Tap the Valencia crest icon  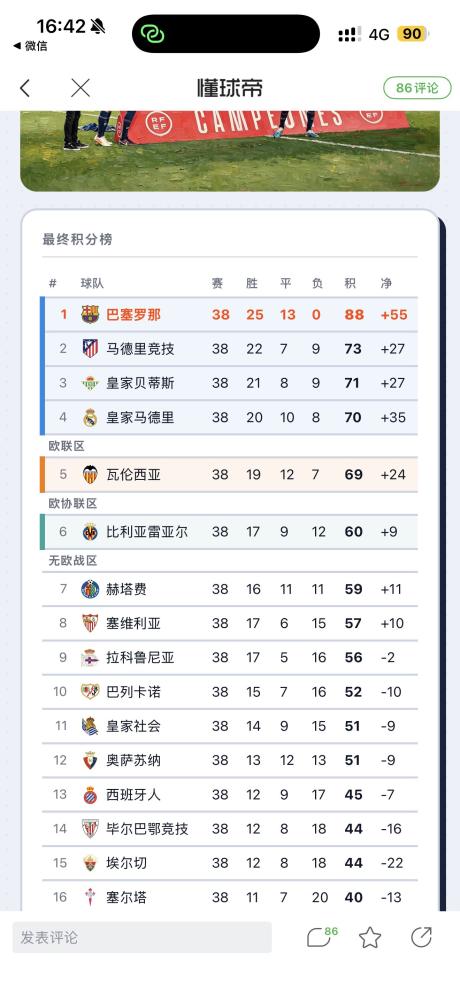(90, 475)
